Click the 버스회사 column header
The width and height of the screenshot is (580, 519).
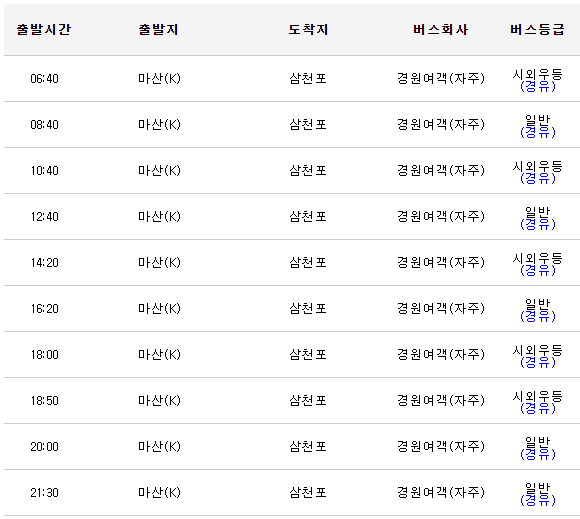[x=440, y=29]
